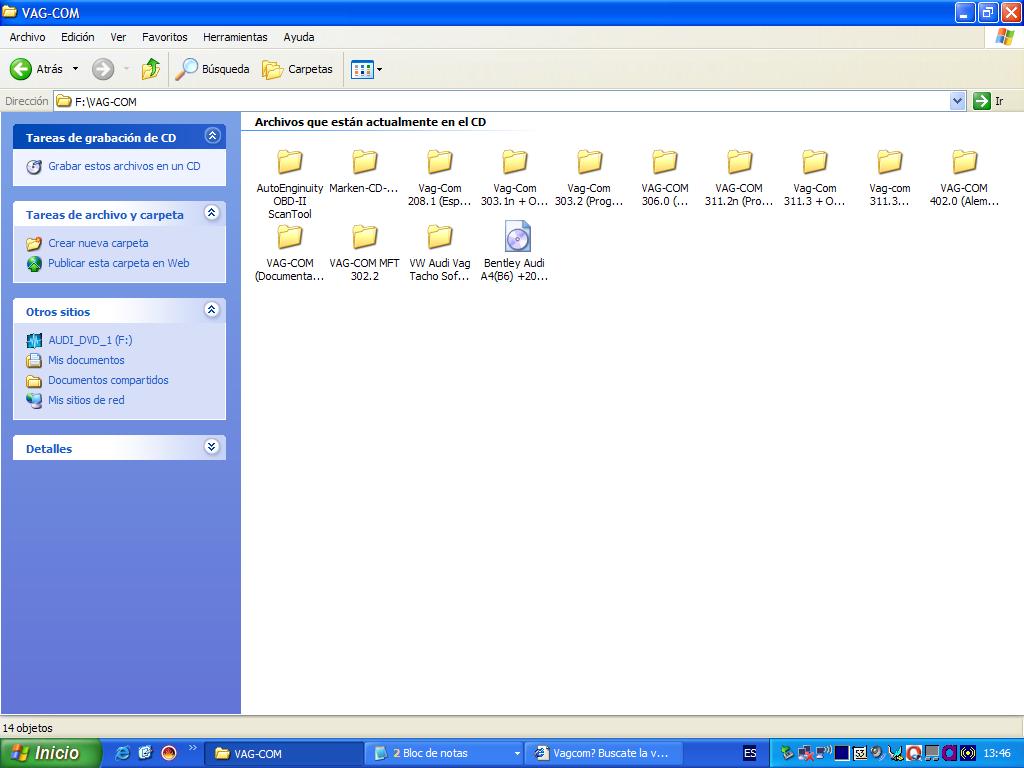The width and height of the screenshot is (1024, 768).
Task: Click the Ir go button
Action: point(989,101)
